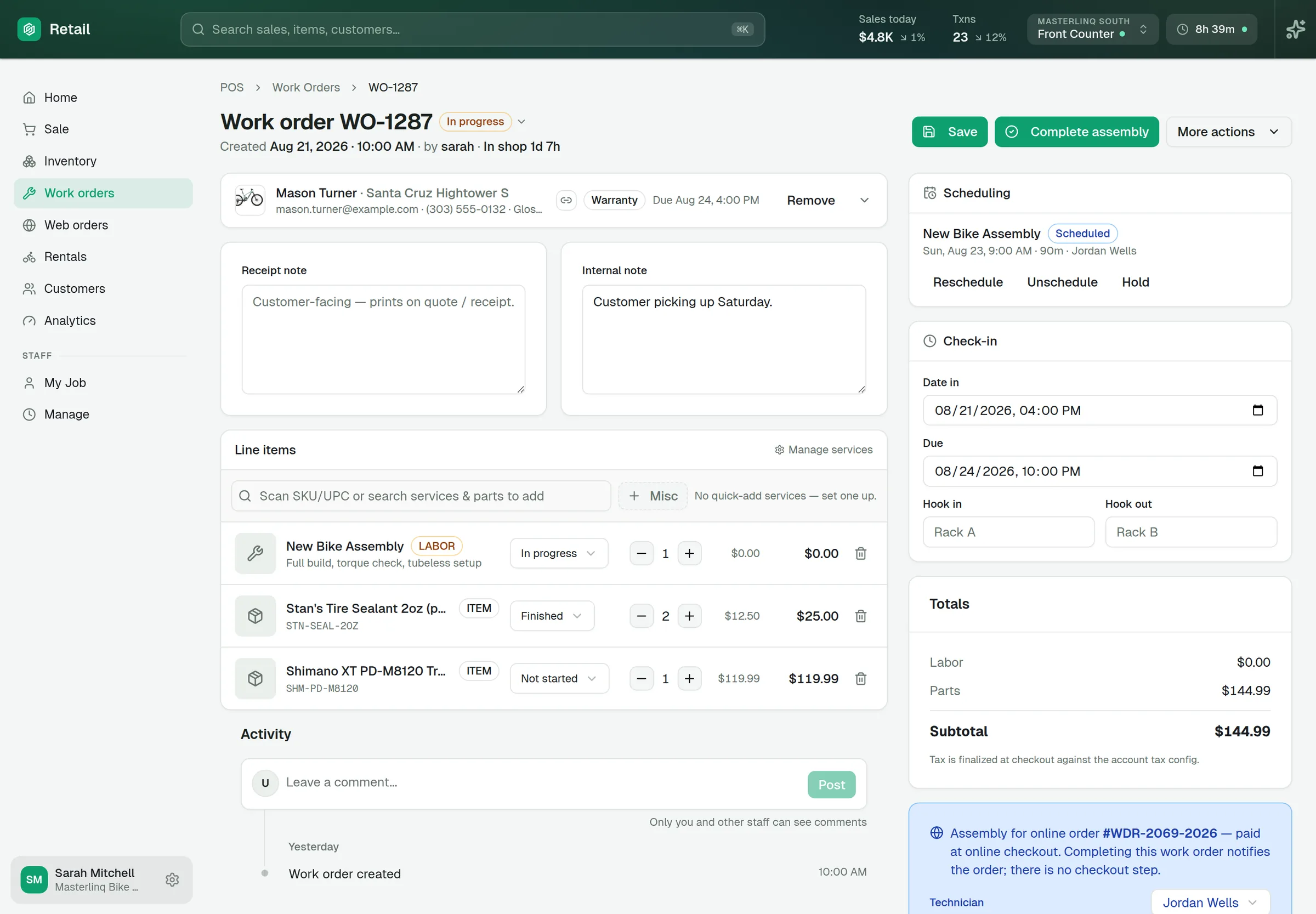Open Manage in sidebar

103,414
